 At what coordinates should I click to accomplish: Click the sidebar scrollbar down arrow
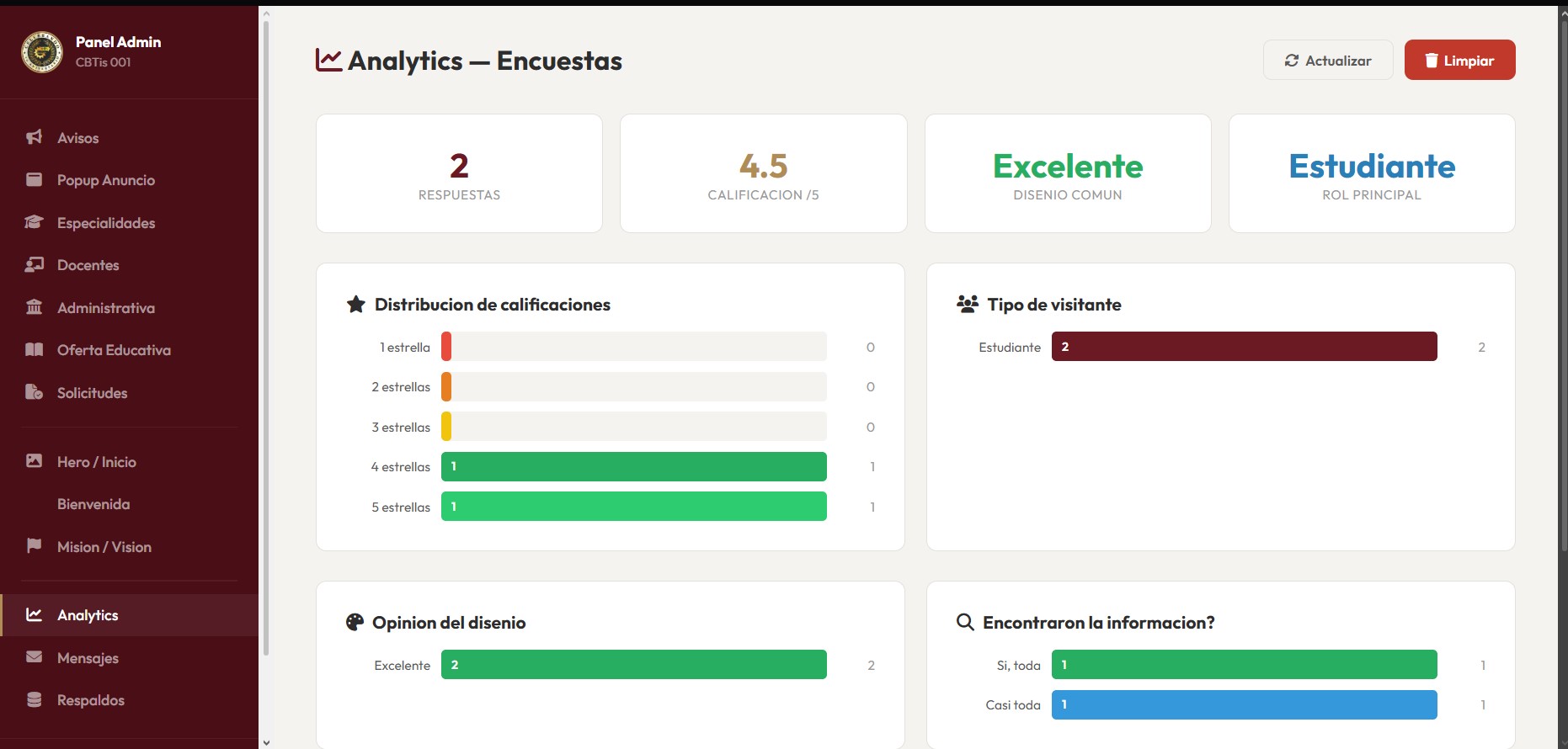[266, 742]
